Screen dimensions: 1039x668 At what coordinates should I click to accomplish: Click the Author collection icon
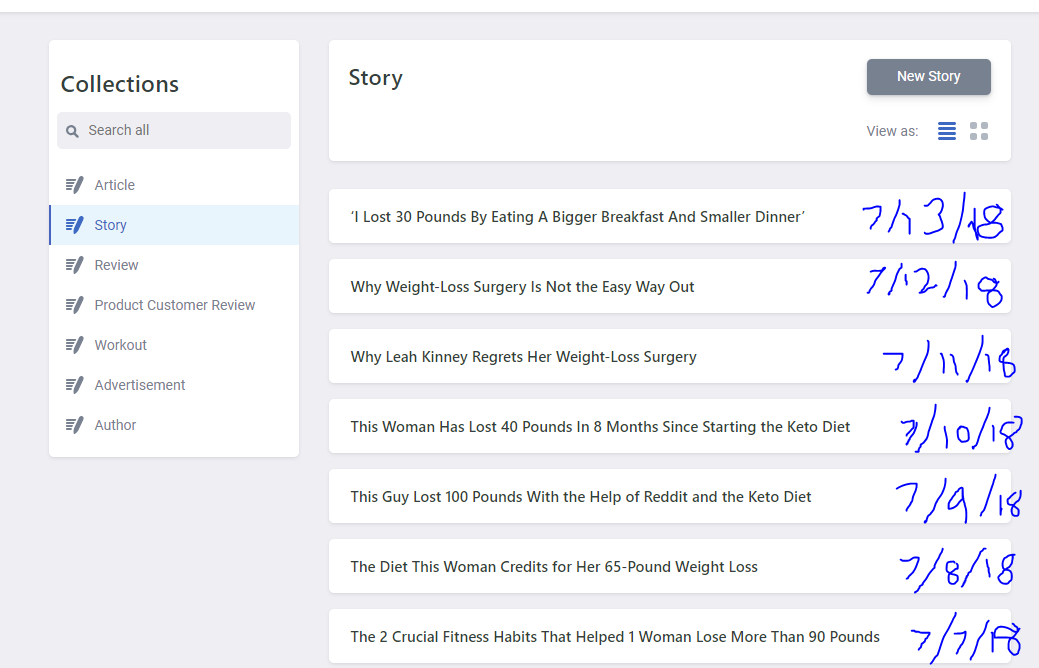(x=74, y=424)
